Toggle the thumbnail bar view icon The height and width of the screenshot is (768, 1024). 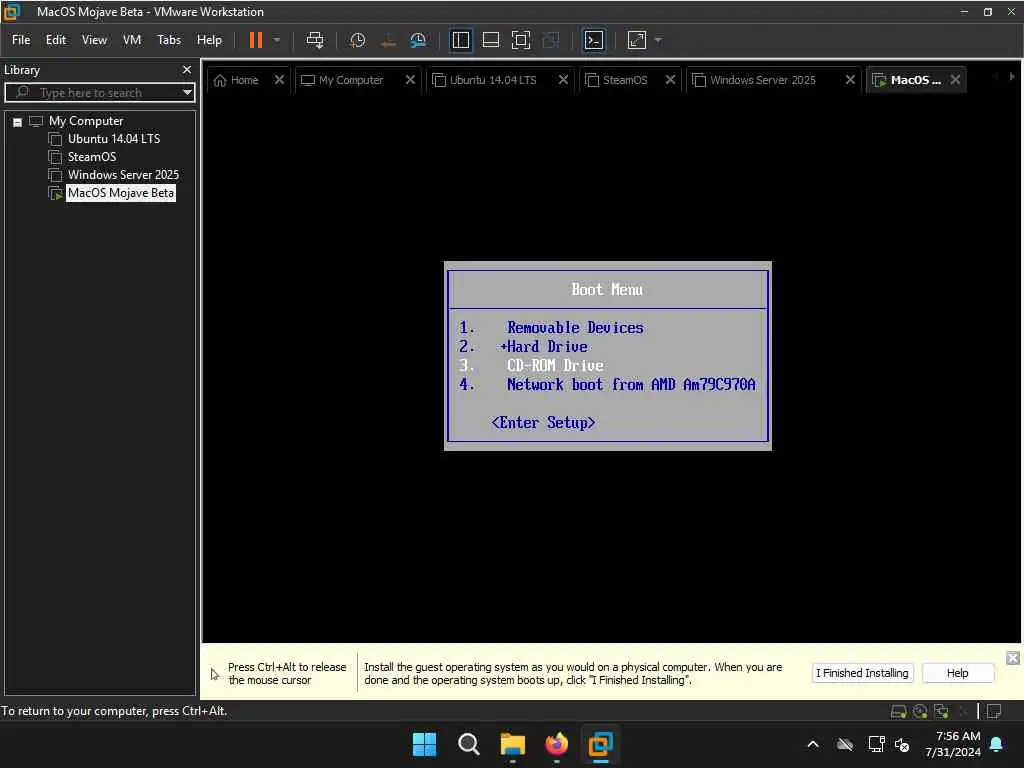coord(490,40)
